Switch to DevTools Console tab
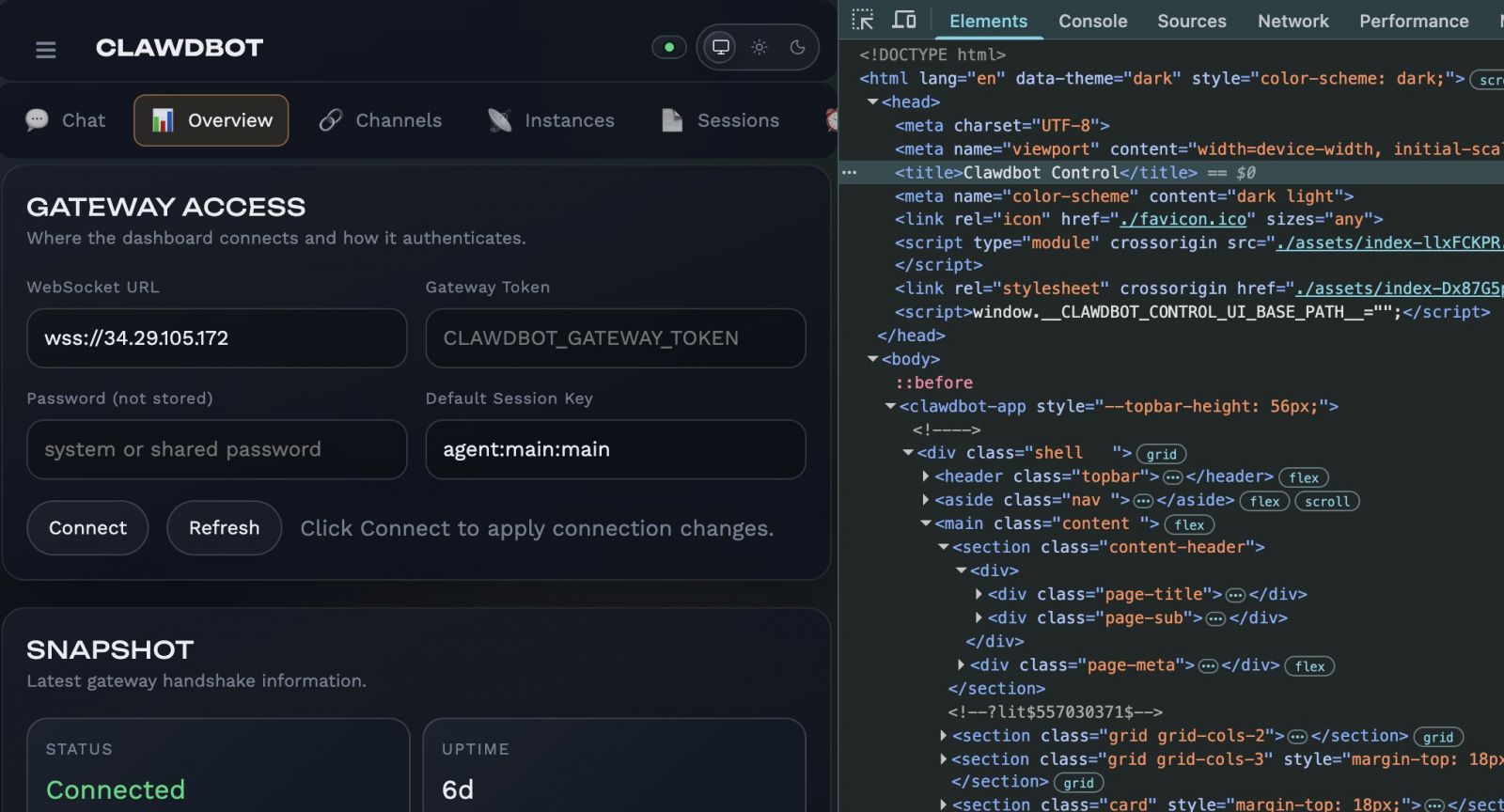This screenshot has width=1504, height=812. click(x=1092, y=21)
